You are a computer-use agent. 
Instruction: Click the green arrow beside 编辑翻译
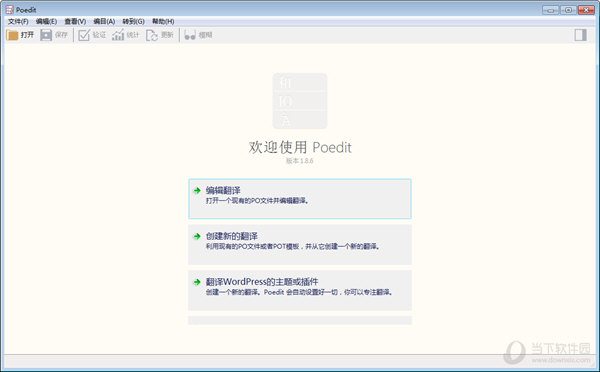point(197,191)
